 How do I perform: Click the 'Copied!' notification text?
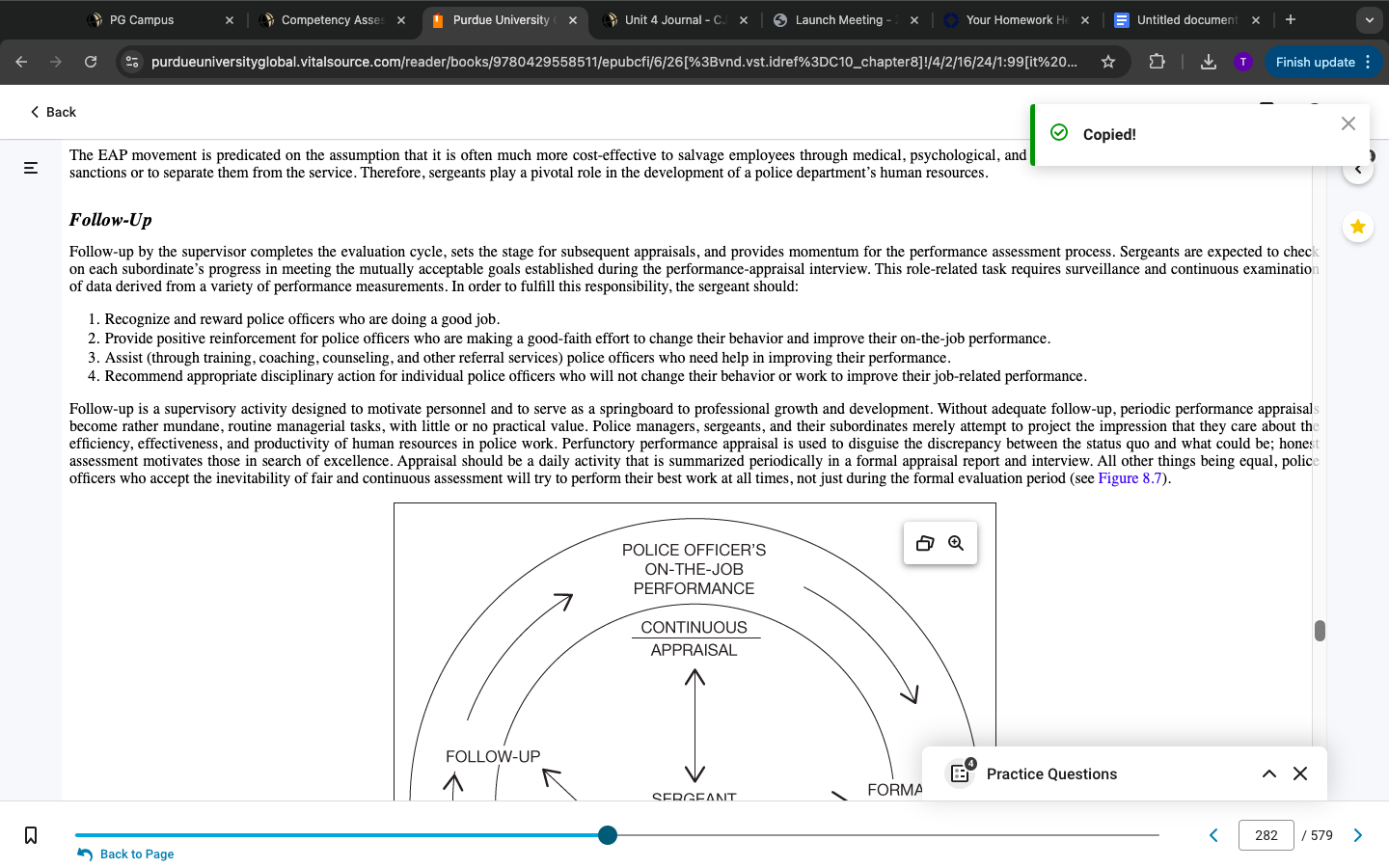(1109, 134)
